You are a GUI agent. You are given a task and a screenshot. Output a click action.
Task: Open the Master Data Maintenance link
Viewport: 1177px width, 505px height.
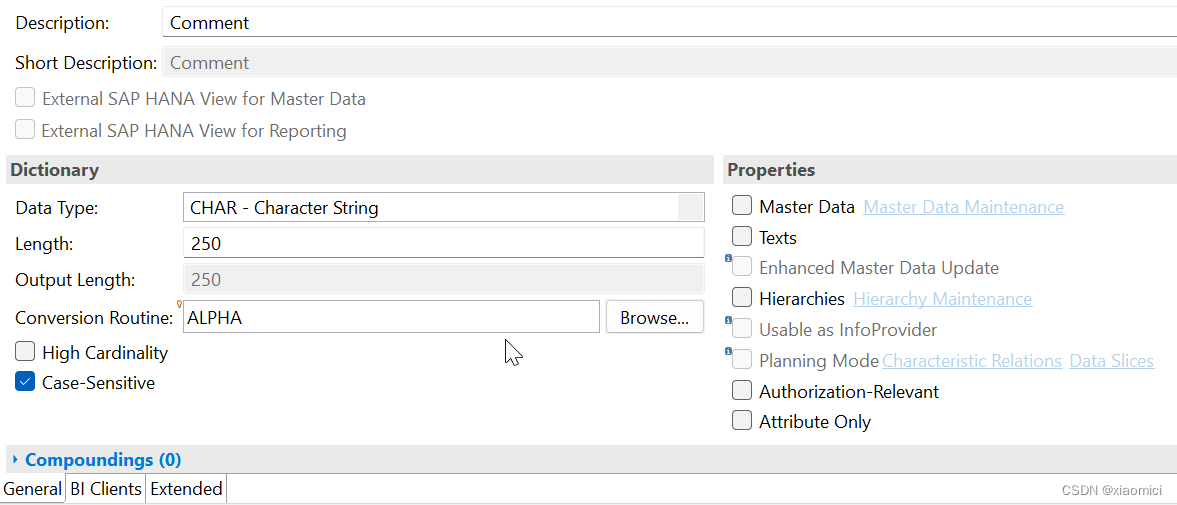(x=964, y=206)
